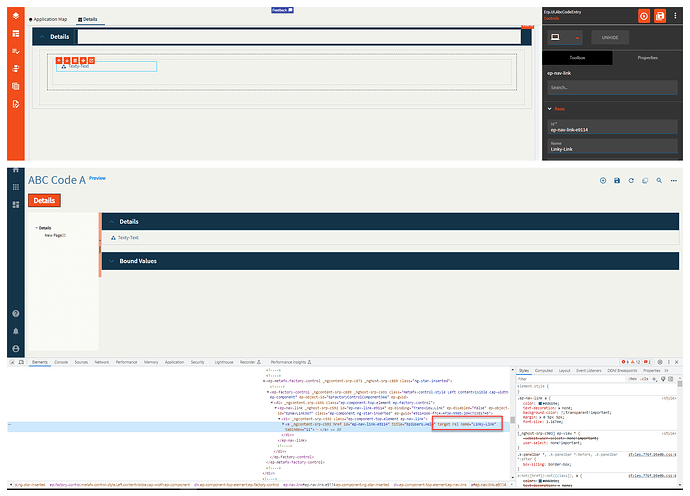Switch to DevTools Security tab
This screenshot has height=496, width=690.
tap(198, 362)
